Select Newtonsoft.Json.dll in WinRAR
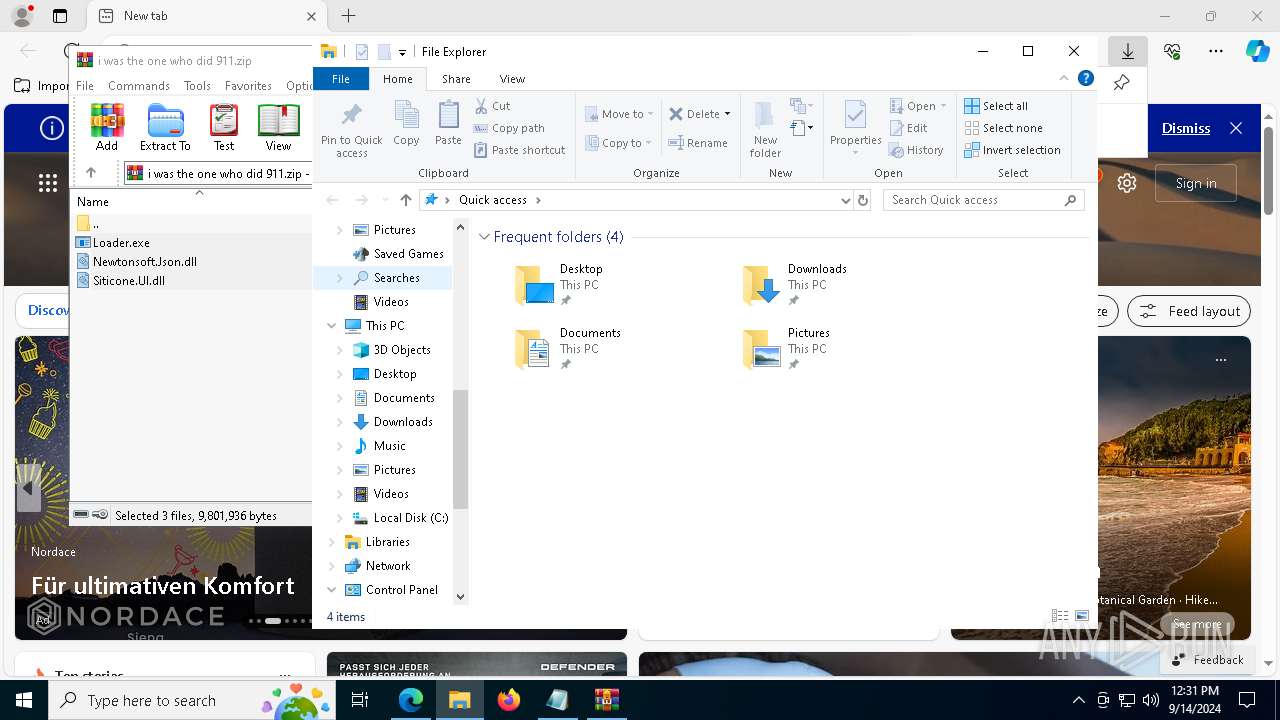 click(x=144, y=261)
